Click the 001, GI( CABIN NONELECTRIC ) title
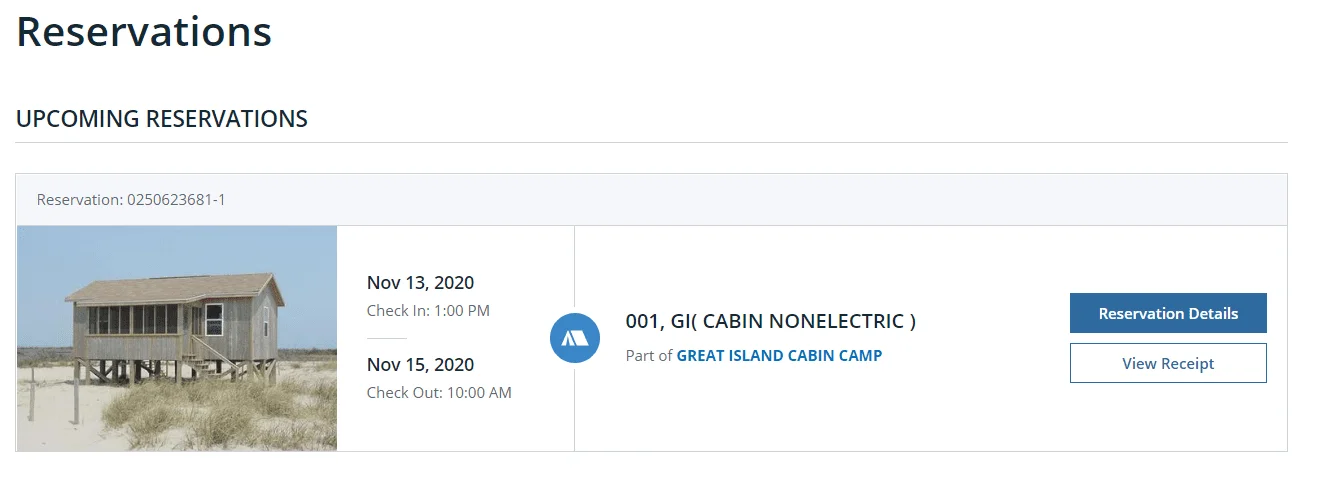 (x=770, y=321)
